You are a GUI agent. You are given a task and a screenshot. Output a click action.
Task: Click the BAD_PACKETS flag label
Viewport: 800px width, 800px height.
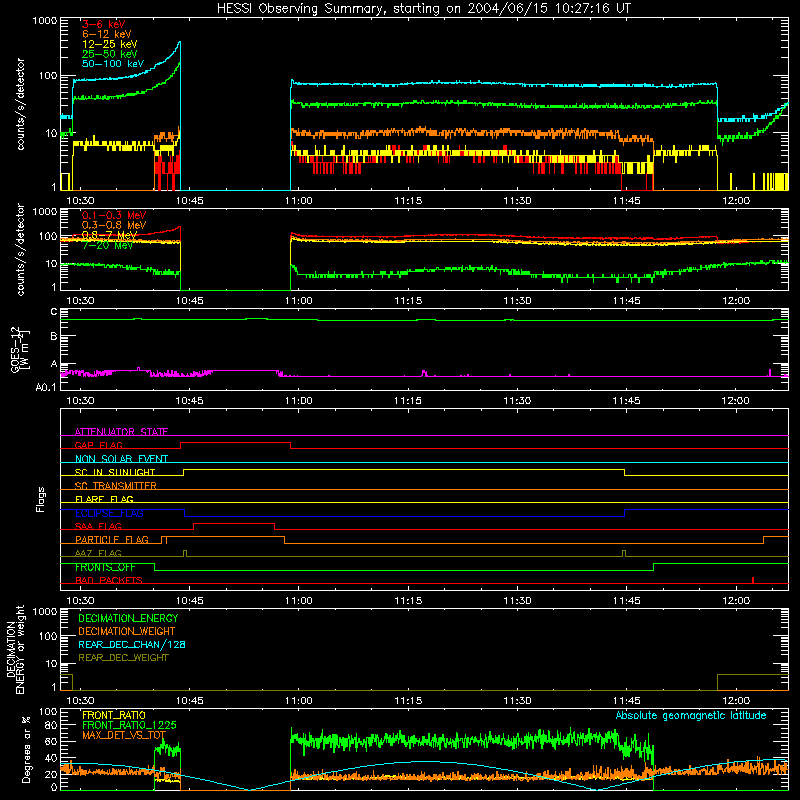109,580
